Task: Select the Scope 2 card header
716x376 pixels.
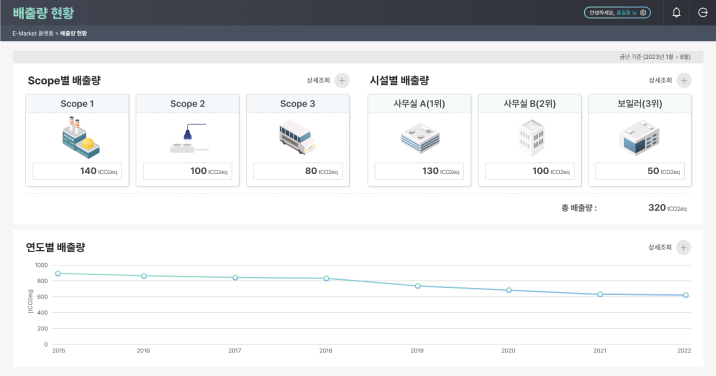Action: click(x=188, y=104)
